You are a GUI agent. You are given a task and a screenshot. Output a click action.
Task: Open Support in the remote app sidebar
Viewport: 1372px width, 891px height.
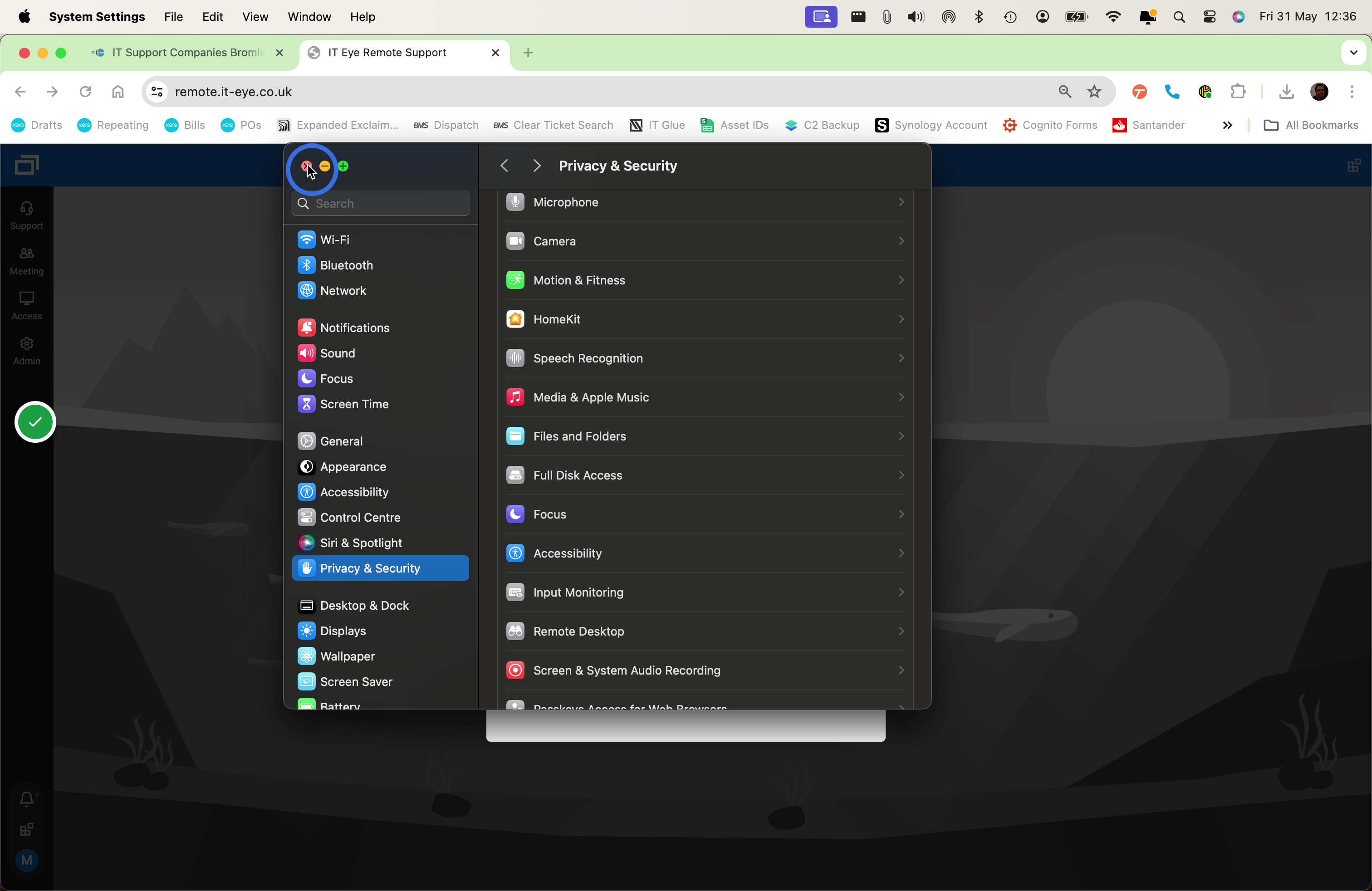[x=26, y=215]
